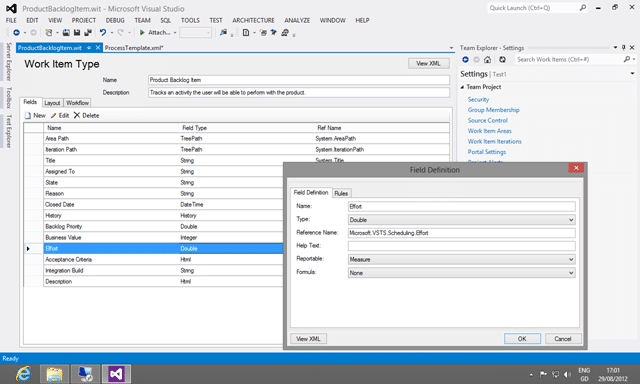The height and width of the screenshot is (384, 640).
Task: Click the Edit field pencil button
Action: coord(60,115)
